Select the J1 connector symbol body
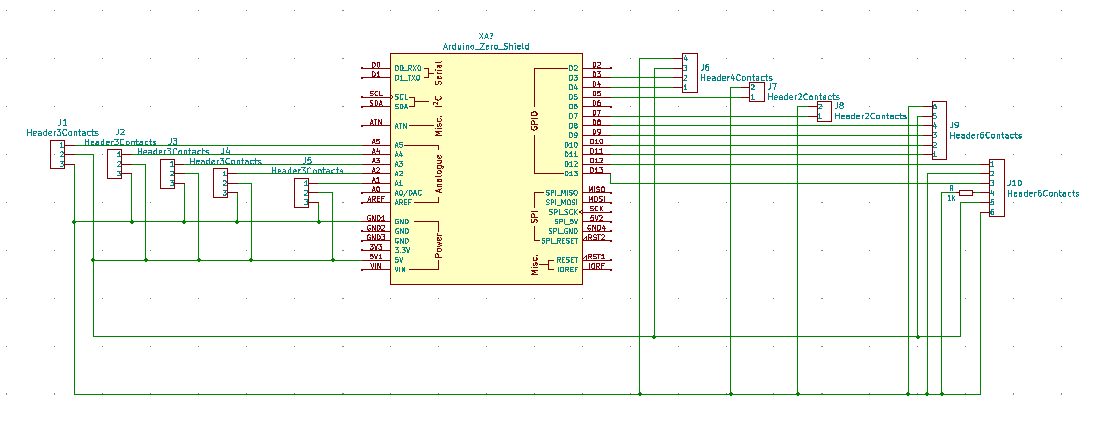This screenshot has height=436, width=1096. (57, 154)
